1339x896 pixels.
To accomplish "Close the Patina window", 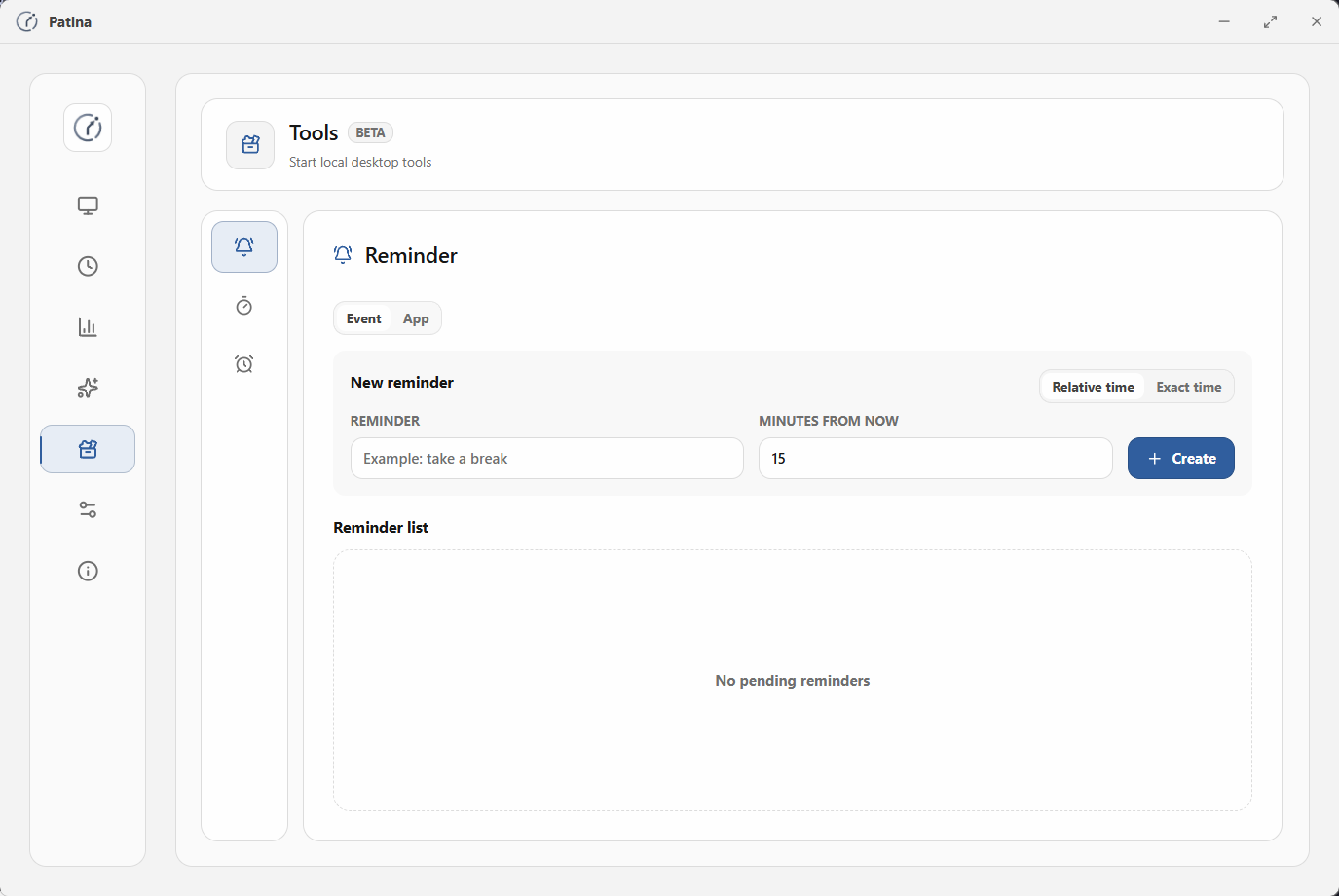I will [1317, 21].
